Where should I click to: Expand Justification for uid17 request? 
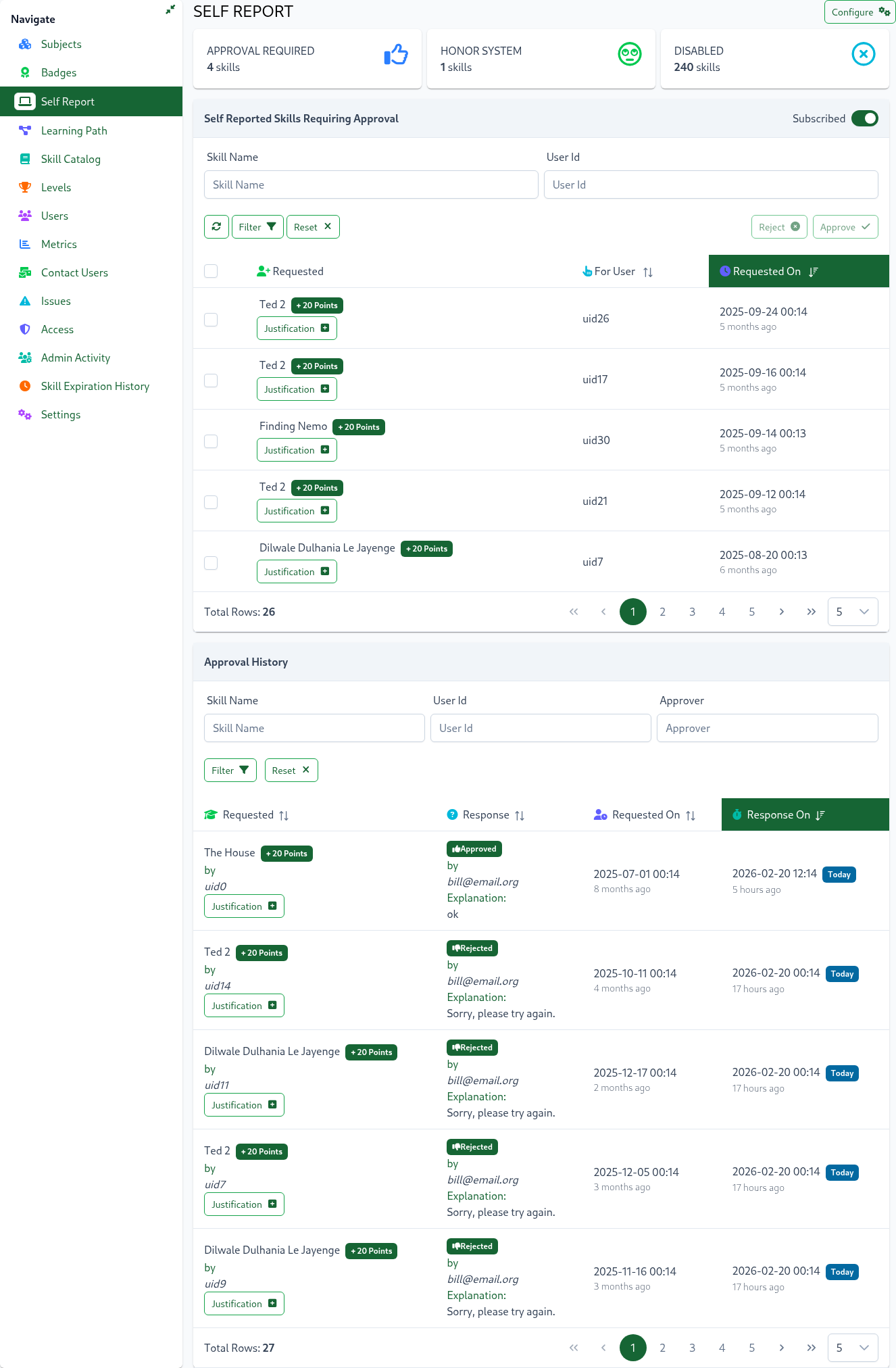pyautogui.click(x=297, y=389)
